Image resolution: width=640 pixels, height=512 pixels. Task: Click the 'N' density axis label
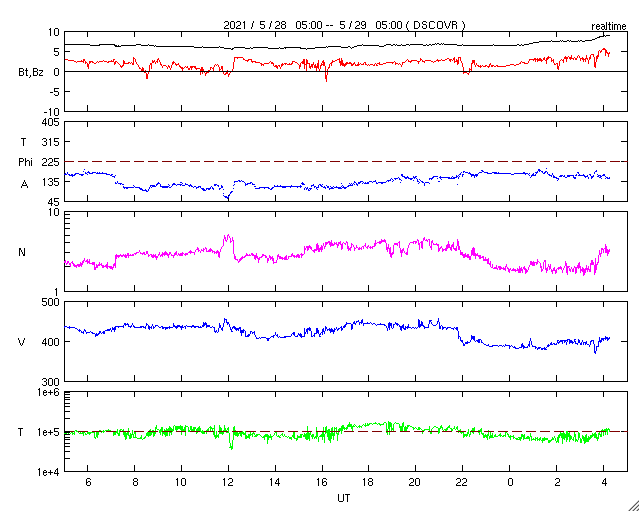point(22,252)
